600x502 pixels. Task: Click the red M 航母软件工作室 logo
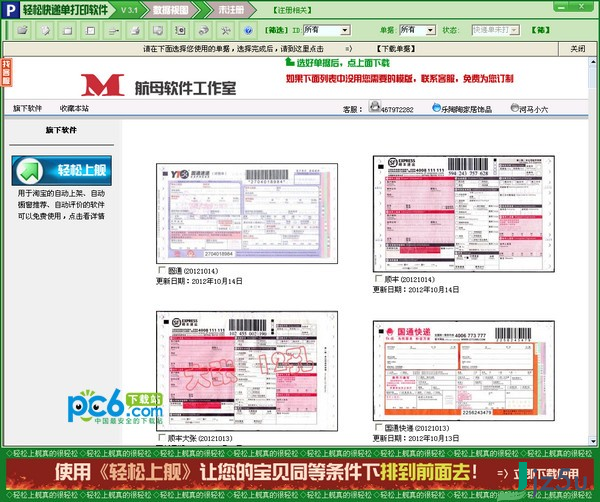click(x=158, y=85)
